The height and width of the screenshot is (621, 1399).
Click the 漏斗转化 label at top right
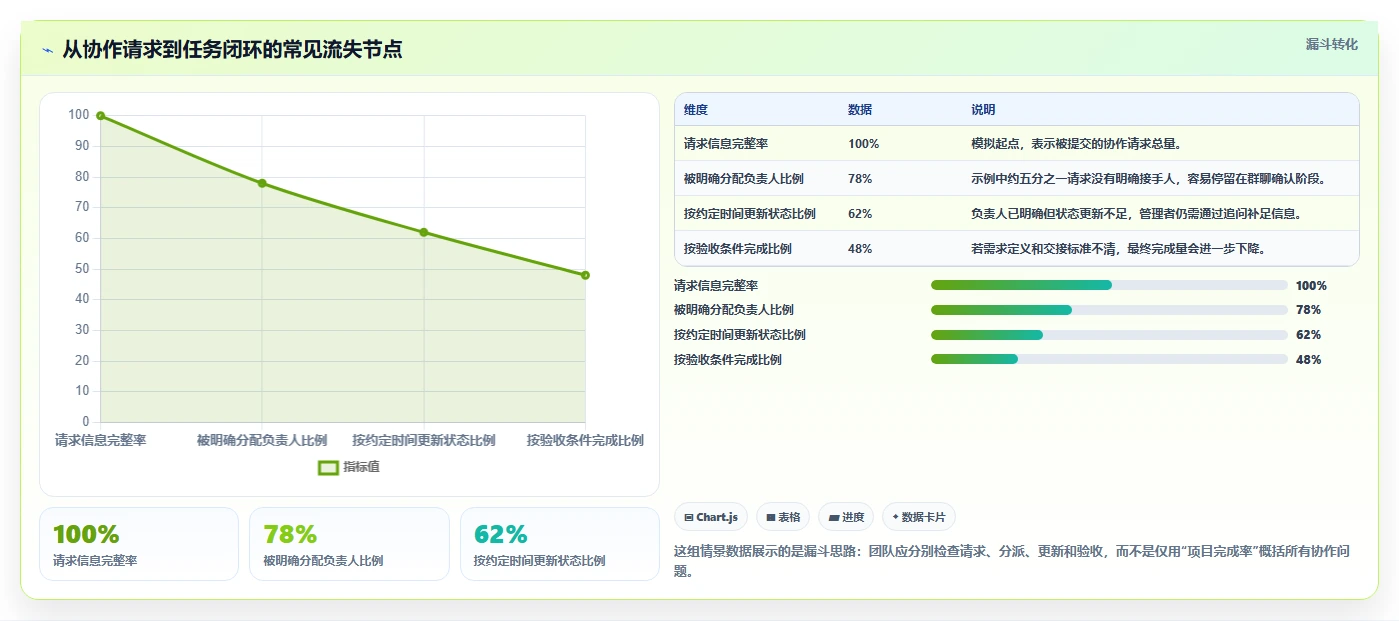click(1332, 44)
